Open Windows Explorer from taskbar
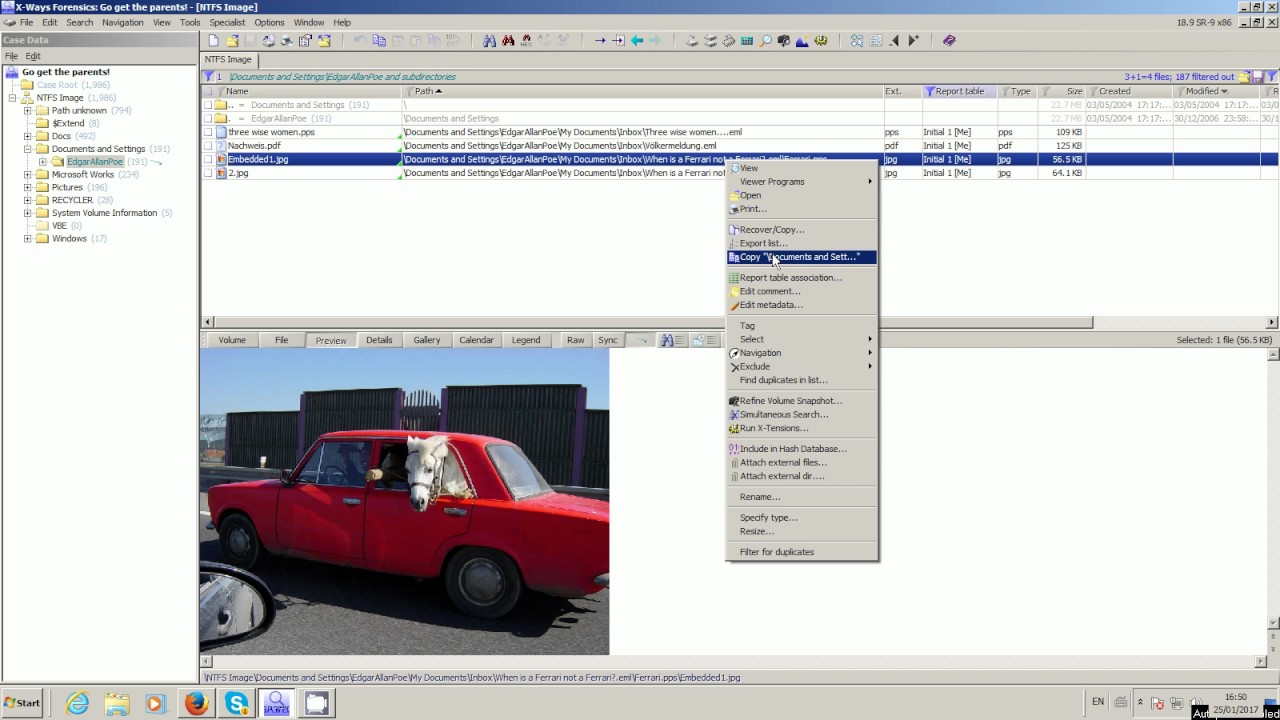 117,703
